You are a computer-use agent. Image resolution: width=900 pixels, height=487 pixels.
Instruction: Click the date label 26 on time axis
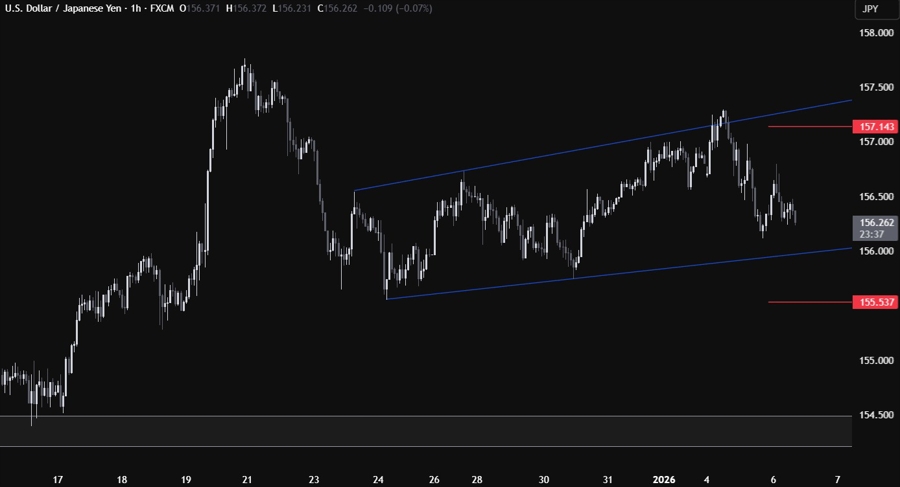434,480
